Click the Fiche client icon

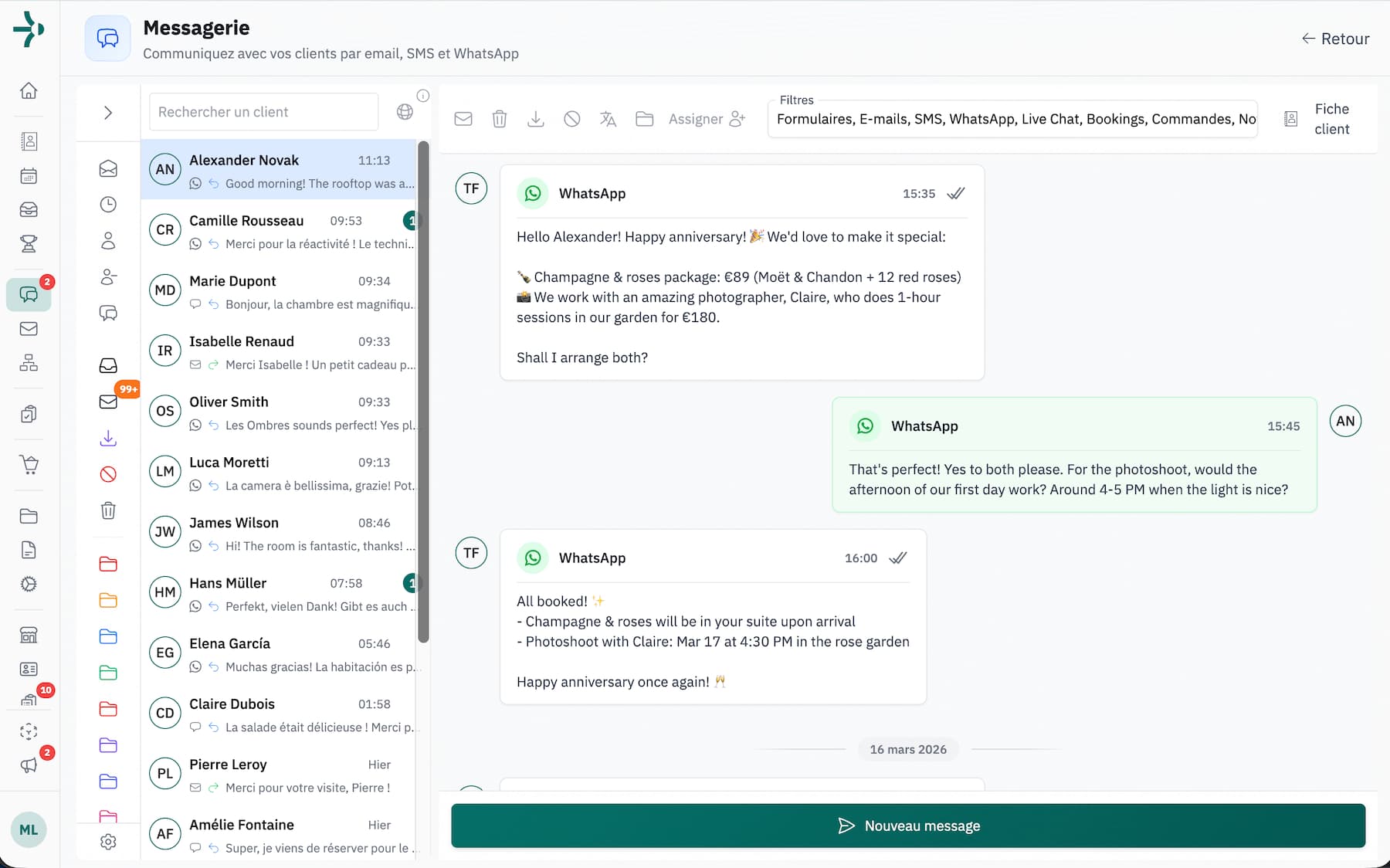pyautogui.click(x=1290, y=118)
